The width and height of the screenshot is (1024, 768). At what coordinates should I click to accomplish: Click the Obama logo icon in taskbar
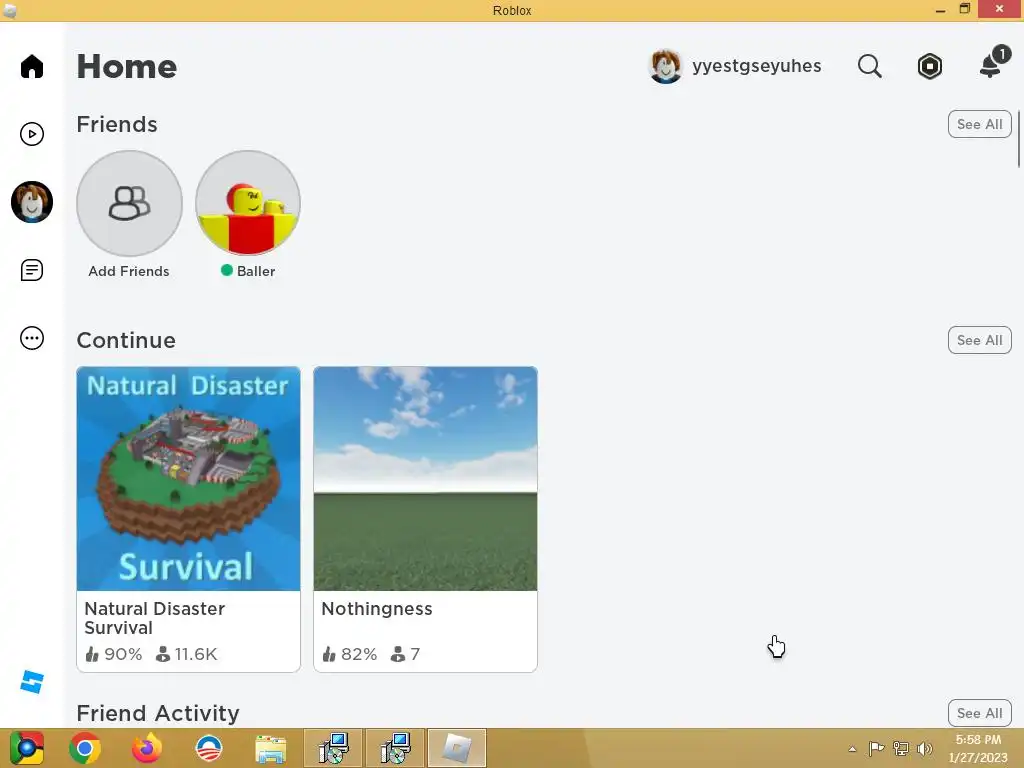click(209, 748)
